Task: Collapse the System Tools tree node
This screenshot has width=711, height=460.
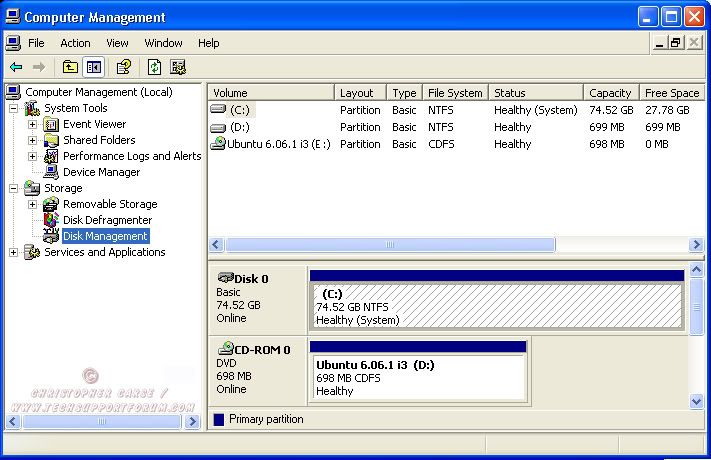Action: pos(14,108)
